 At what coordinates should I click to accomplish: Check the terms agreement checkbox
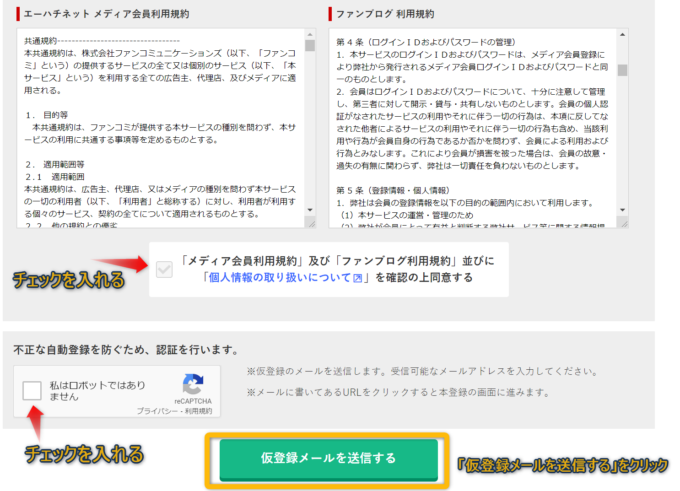click(x=165, y=269)
